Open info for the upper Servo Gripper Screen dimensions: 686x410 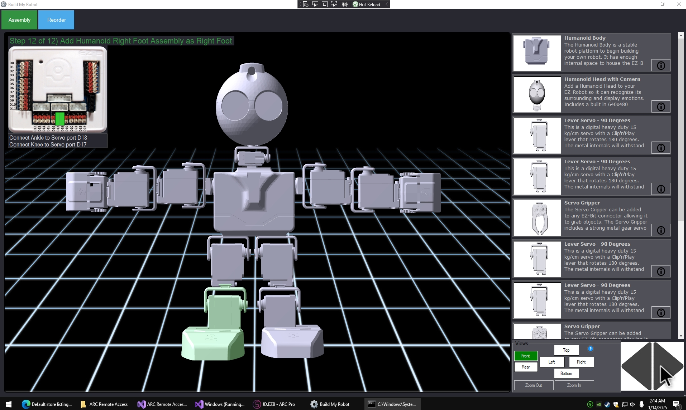661,230
